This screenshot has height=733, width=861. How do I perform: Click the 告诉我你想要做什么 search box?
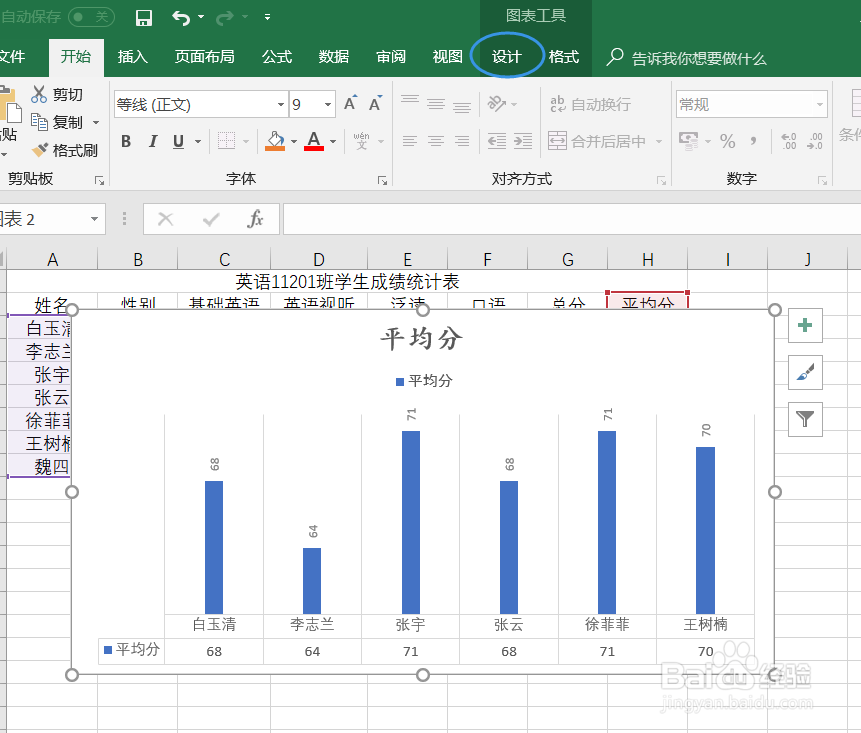[x=686, y=58]
